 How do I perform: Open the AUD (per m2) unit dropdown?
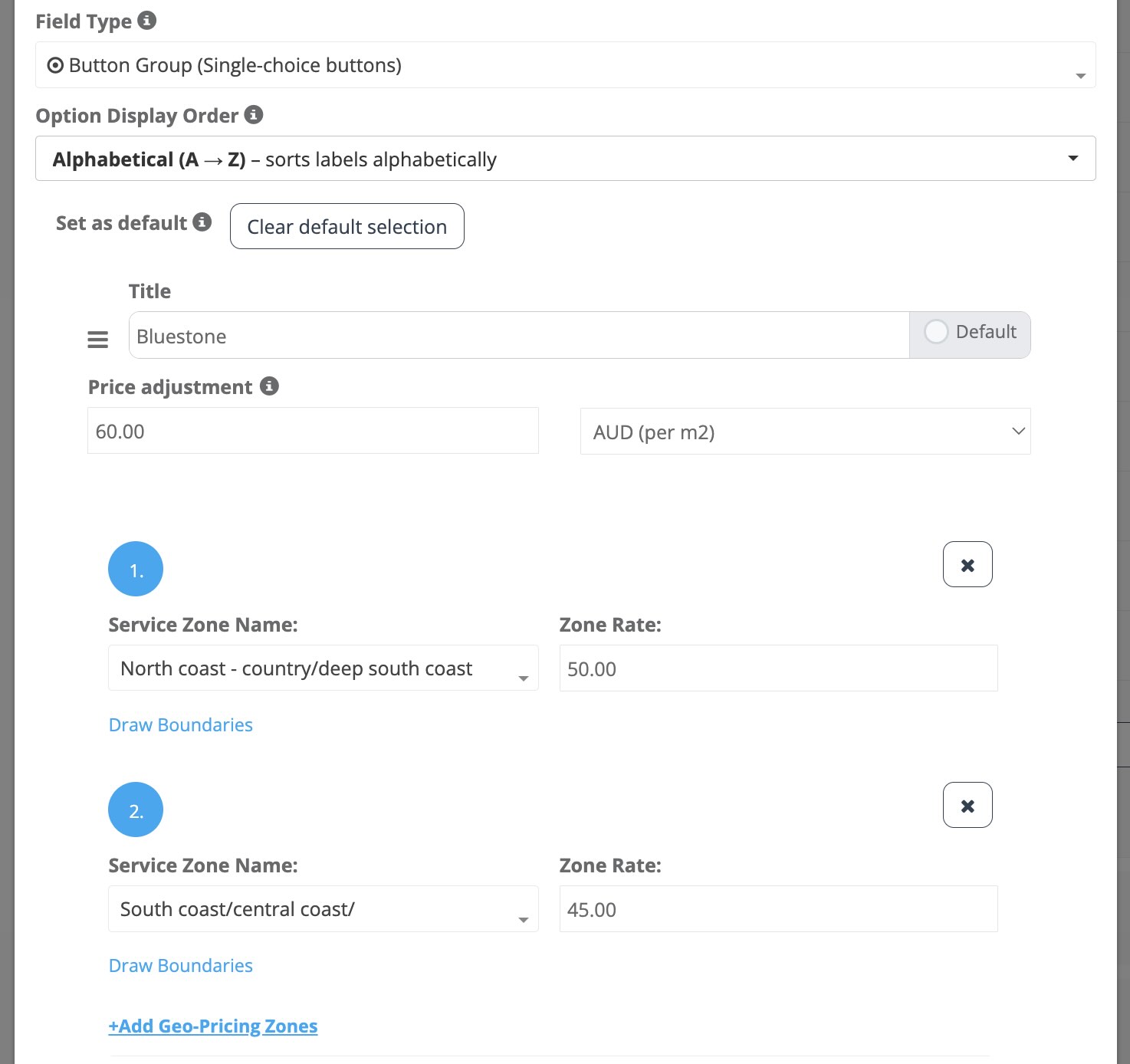pos(805,432)
